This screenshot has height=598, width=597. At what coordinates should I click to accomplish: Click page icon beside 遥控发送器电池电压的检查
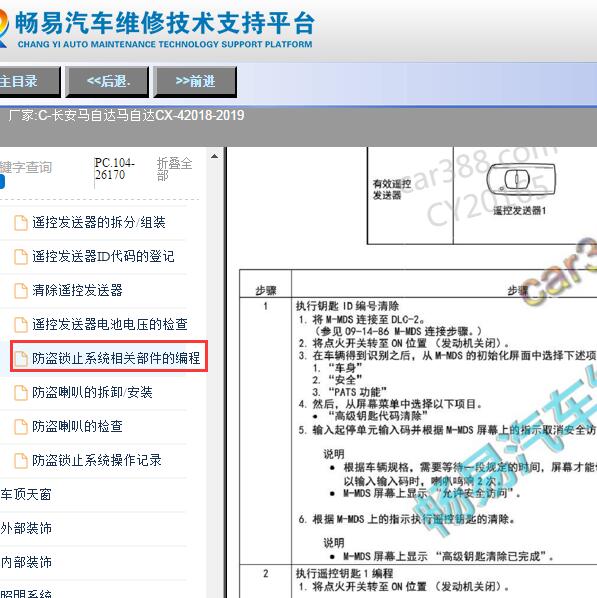coord(21,325)
